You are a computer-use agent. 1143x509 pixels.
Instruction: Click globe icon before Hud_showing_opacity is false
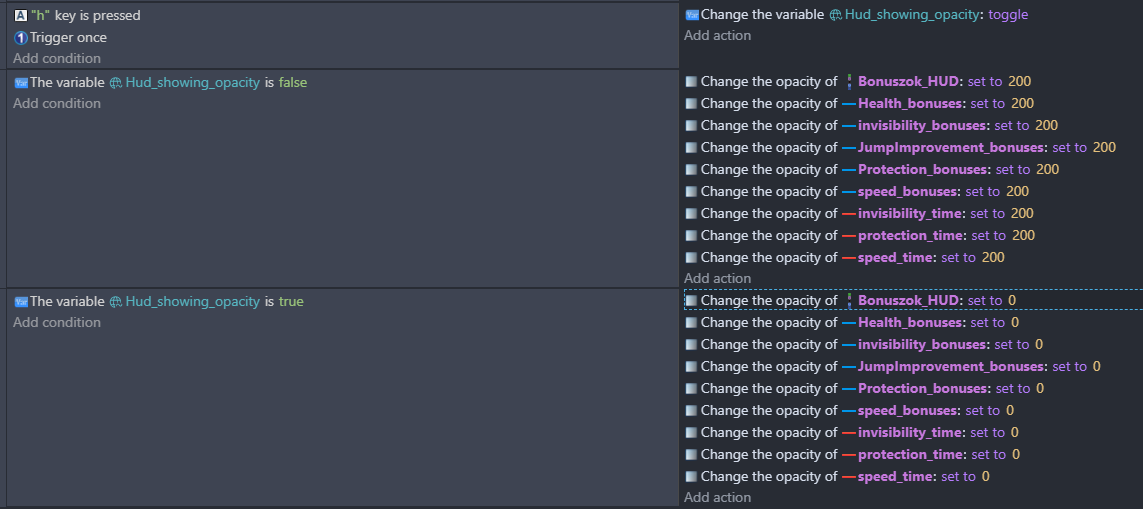point(115,83)
